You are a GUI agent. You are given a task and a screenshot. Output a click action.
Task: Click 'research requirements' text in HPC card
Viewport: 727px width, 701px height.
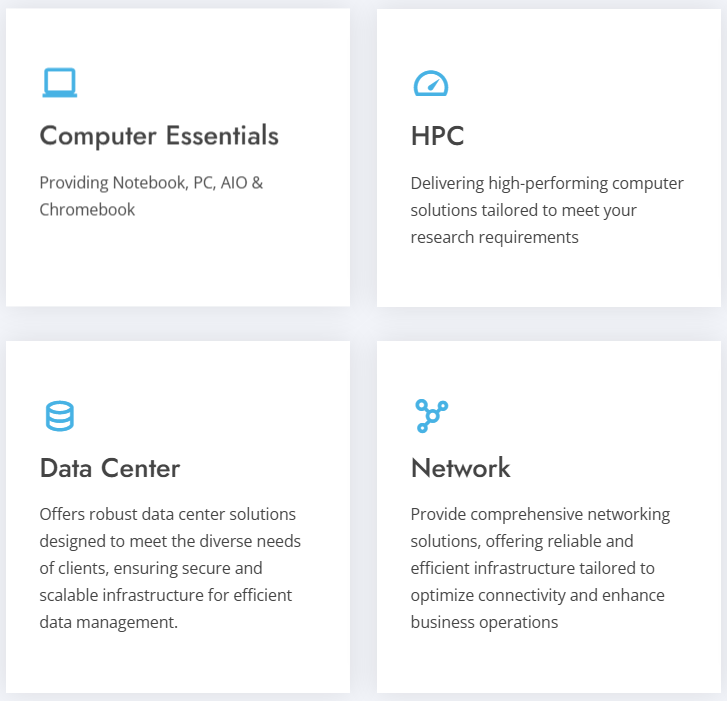pos(494,237)
